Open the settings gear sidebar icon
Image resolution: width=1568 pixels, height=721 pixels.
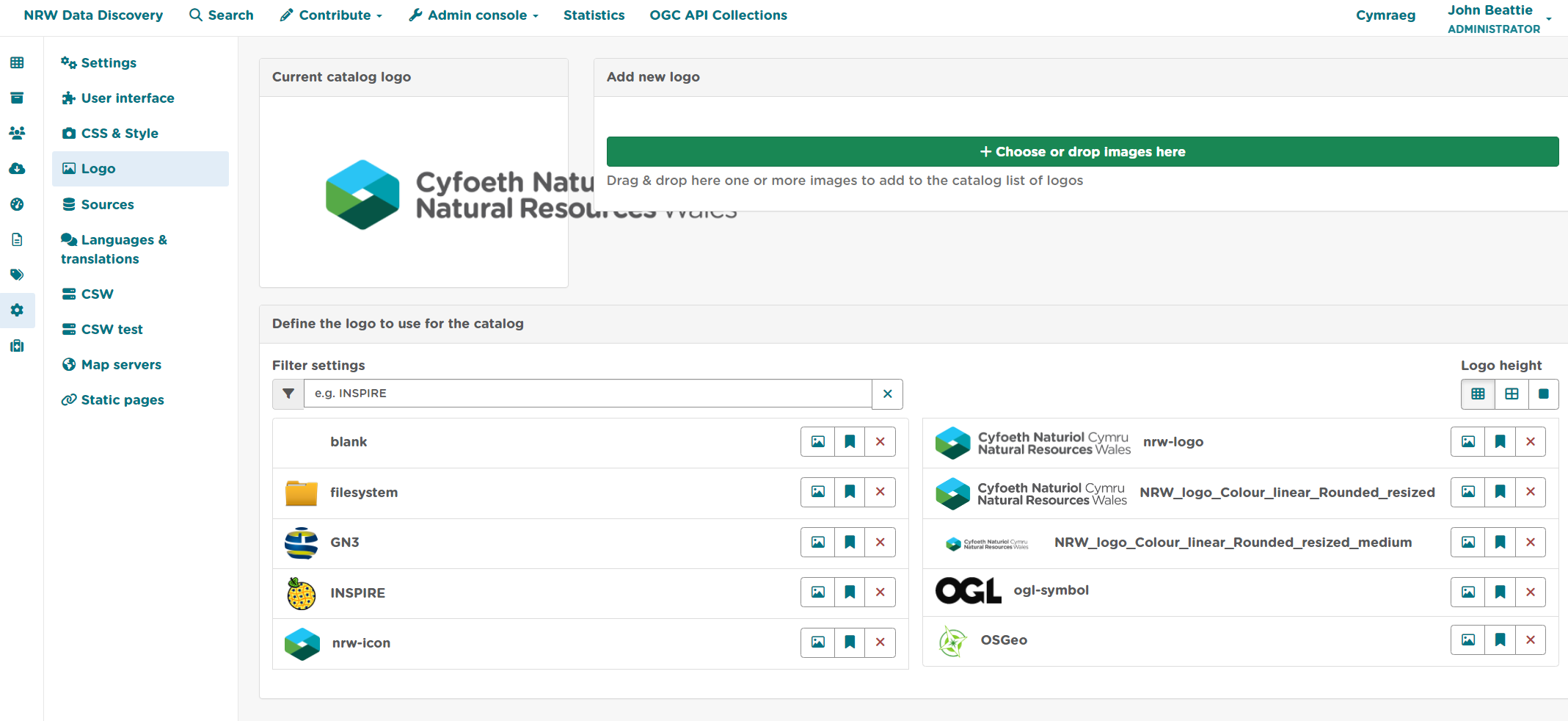17,310
